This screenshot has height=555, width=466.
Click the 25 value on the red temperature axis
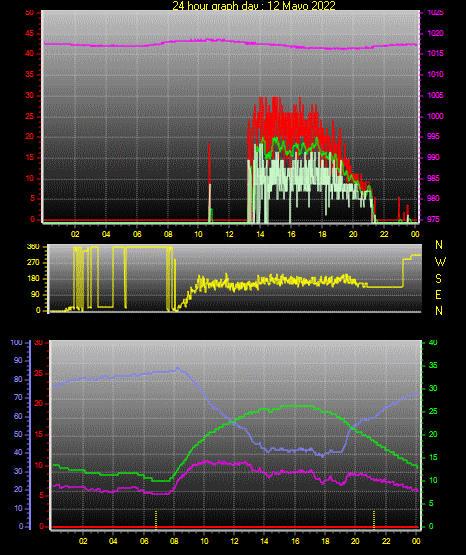39,373
